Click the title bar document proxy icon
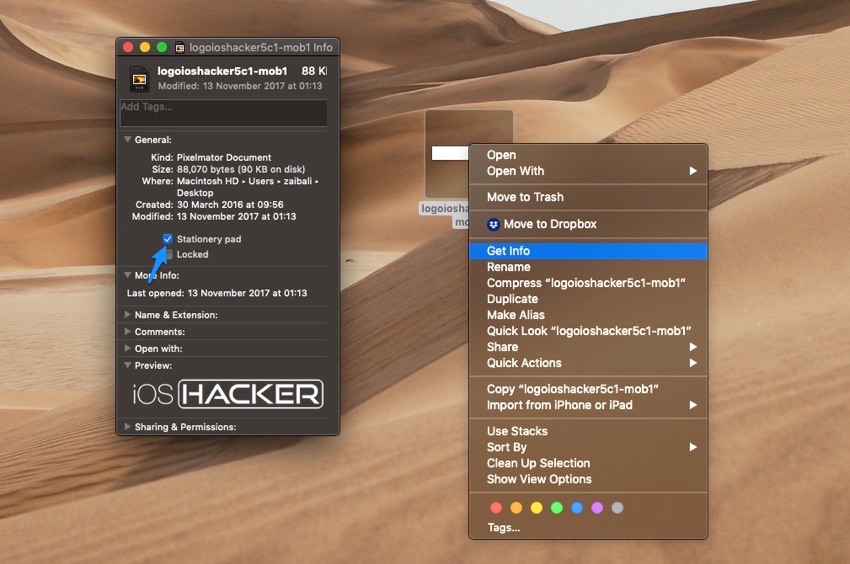This screenshot has width=850, height=564. (180, 48)
